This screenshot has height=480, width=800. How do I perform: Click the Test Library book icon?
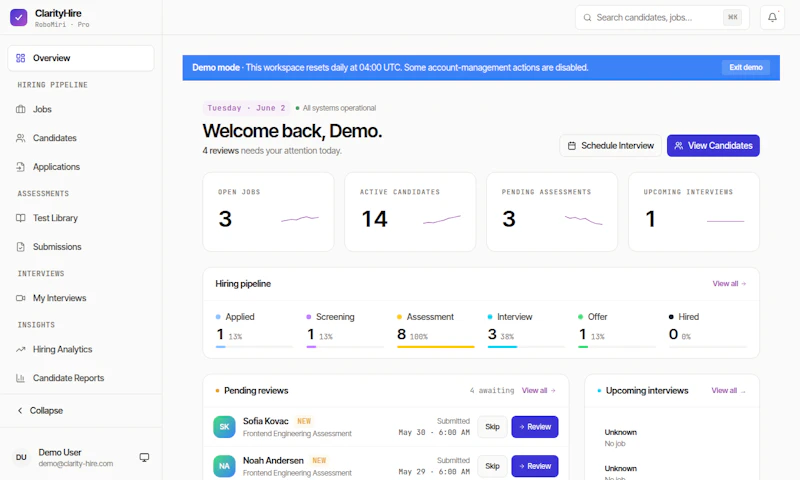pyautogui.click(x=20, y=218)
